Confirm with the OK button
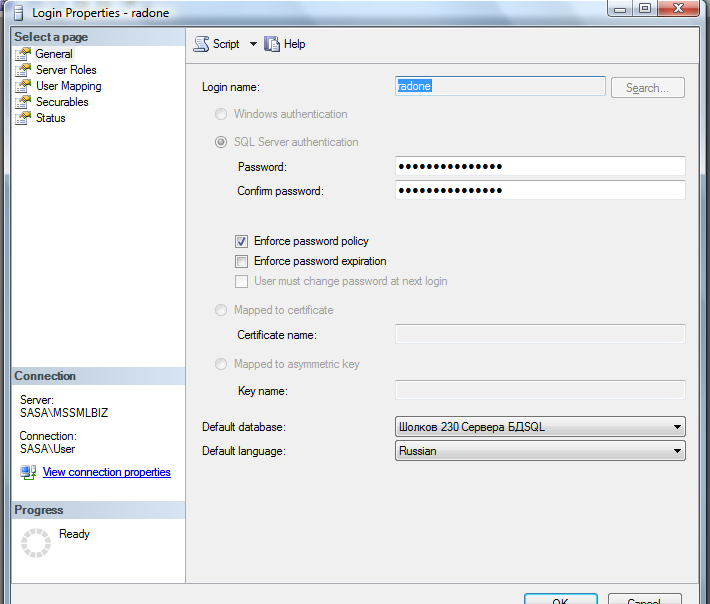Screen dimensions: 710x604 point(561,599)
